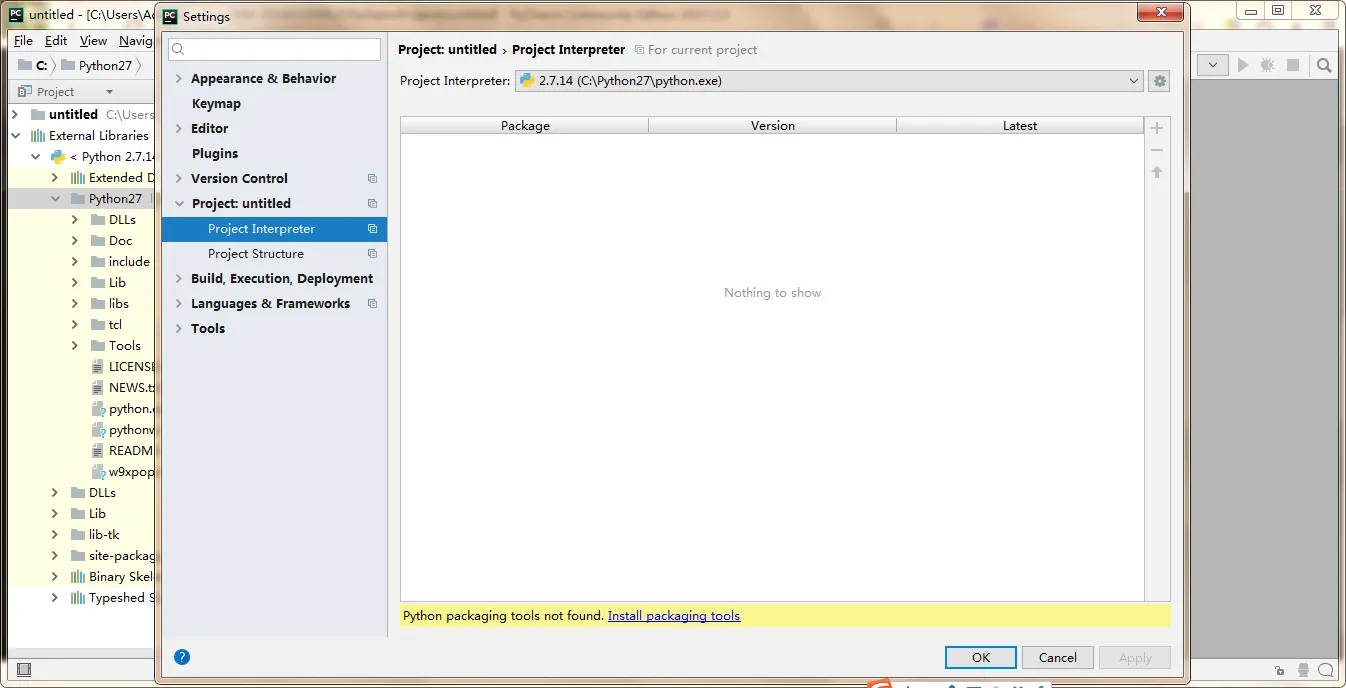The height and width of the screenshot is (688, 1346).
Task: Sort by the Version column header
Action: (x=773, y=126)
